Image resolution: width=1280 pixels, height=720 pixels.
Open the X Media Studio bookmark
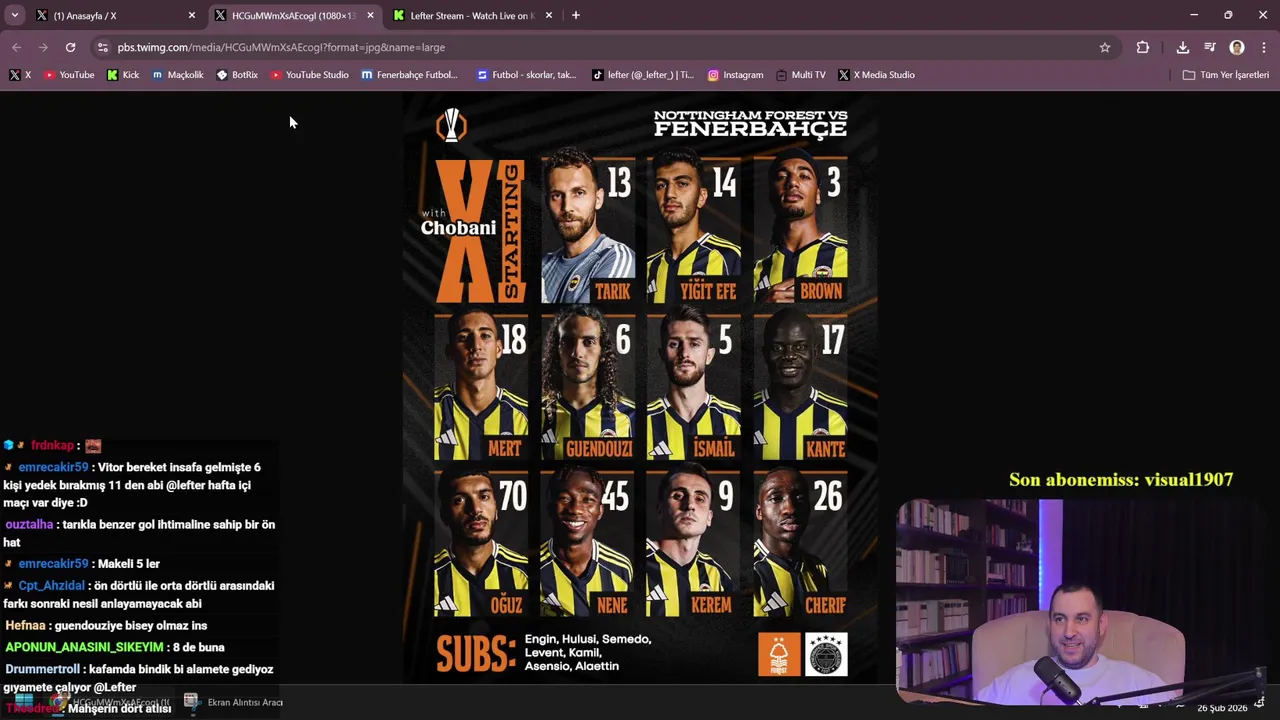click(876, 75)
